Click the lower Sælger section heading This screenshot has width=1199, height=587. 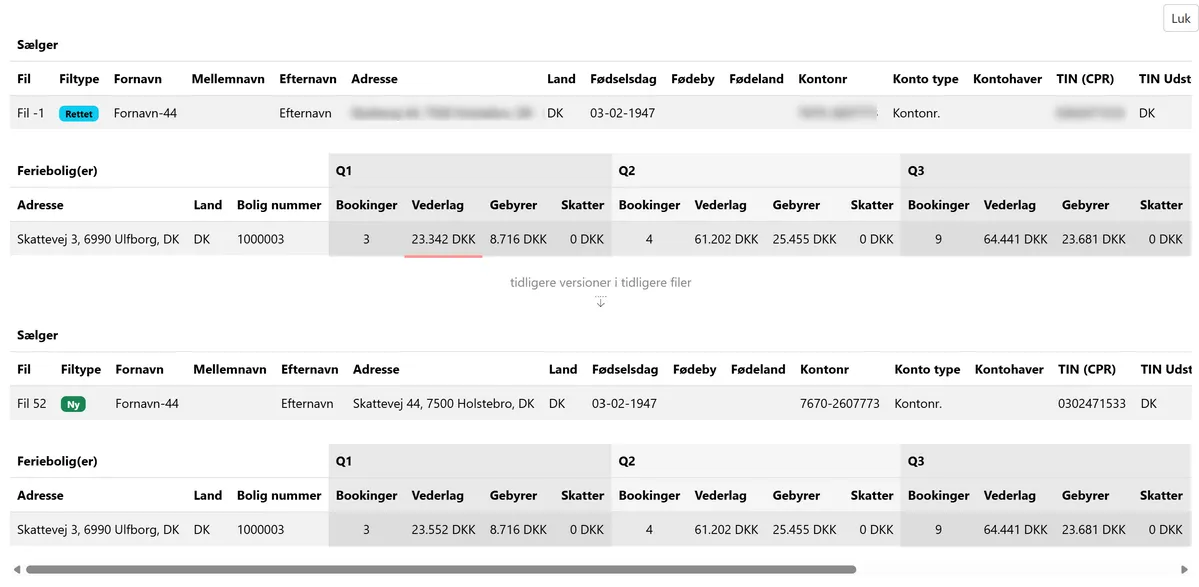(x=37, y=336)
